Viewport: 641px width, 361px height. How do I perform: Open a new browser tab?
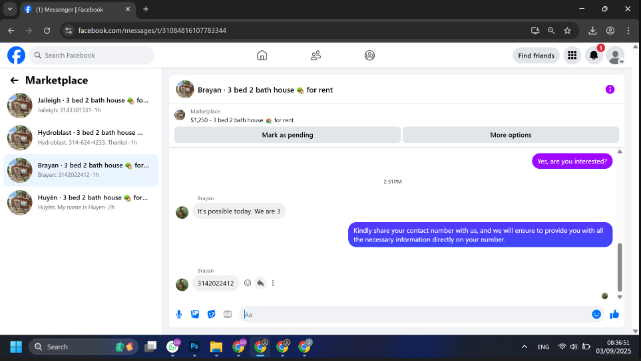[x=146, y=9]
